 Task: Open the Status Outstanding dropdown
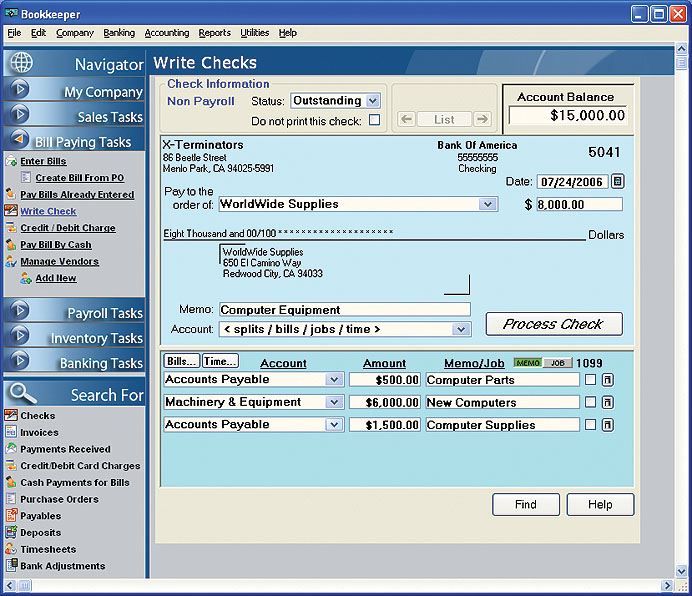pyautogui.click(x=373, y=101)
